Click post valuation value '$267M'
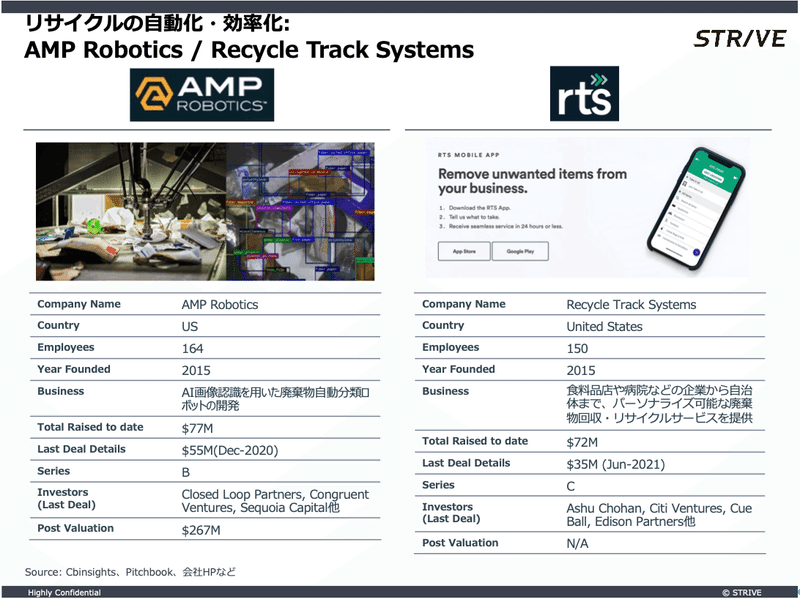This screenshot has width=800, height=599. (201, 531)
